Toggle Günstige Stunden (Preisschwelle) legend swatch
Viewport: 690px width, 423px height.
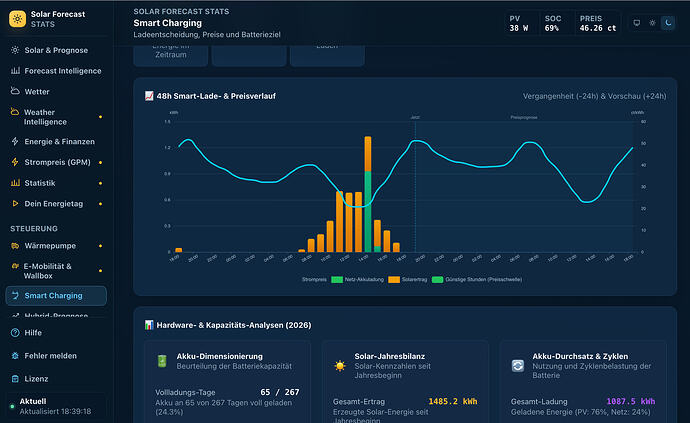point(437,280)
